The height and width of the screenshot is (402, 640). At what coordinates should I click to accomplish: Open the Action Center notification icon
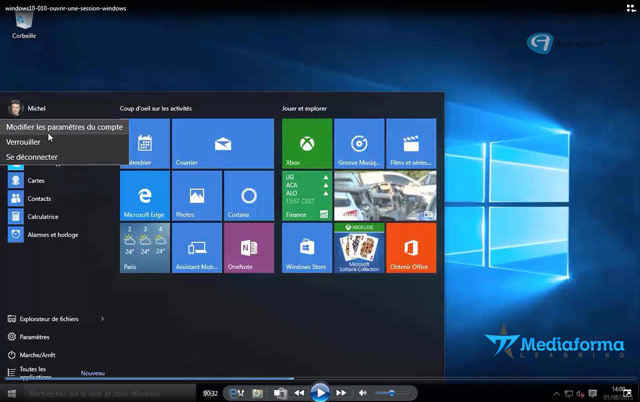[x=593, y=393]
